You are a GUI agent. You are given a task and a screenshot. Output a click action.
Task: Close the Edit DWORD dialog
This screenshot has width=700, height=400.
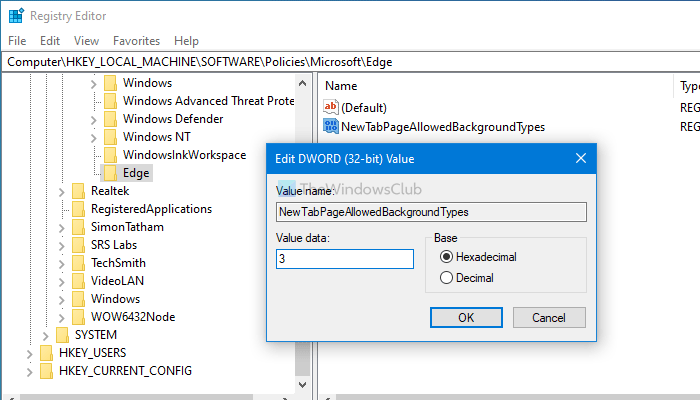coord(581,158)
